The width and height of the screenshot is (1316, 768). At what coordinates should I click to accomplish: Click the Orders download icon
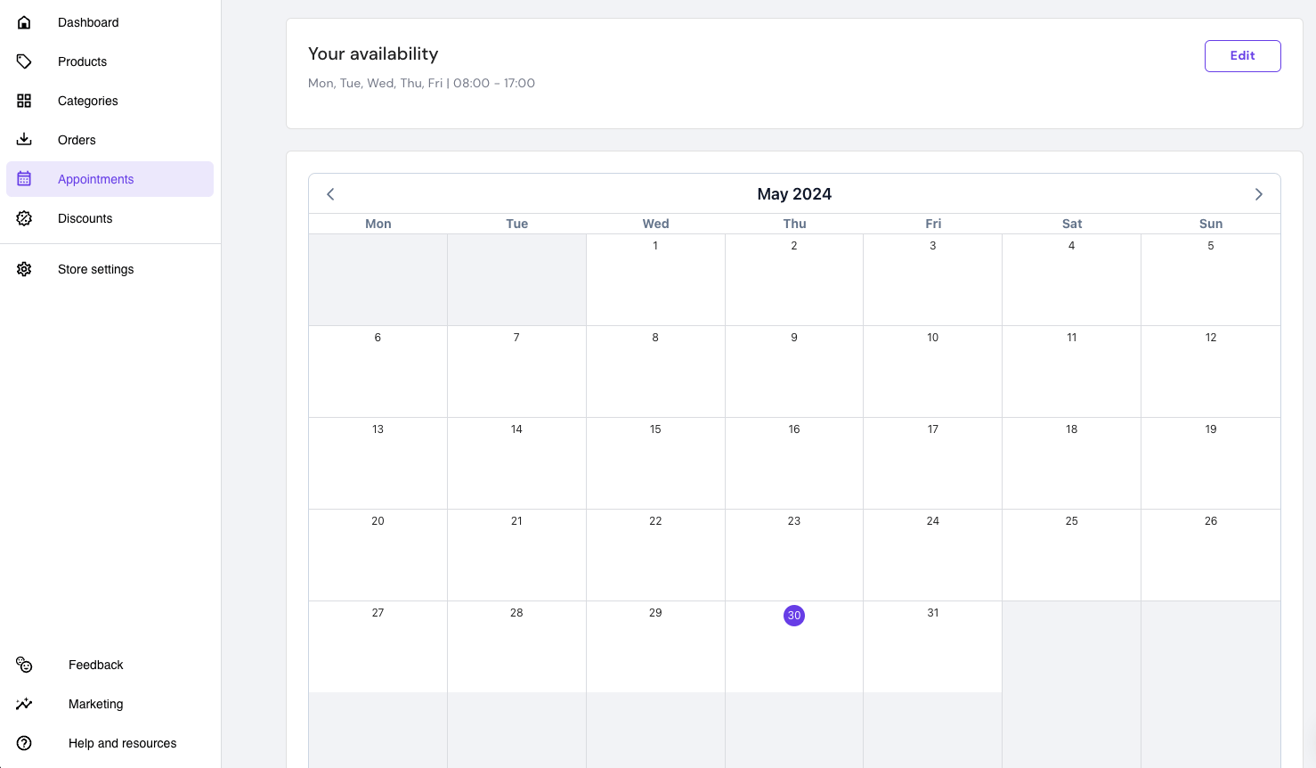(24, 139)
